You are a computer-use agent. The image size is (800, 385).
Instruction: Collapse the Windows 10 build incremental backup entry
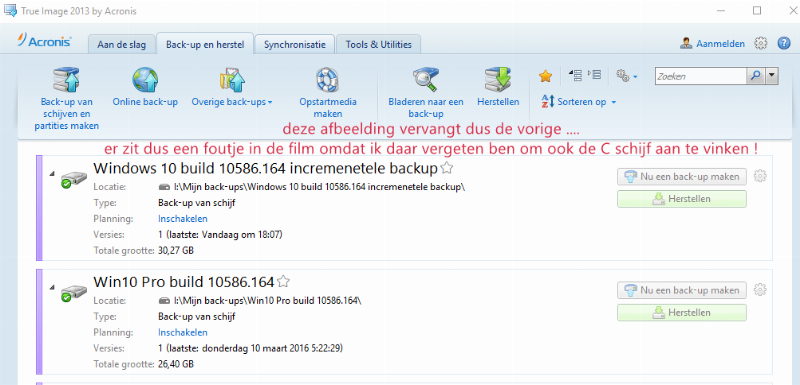tap(52, 174)
